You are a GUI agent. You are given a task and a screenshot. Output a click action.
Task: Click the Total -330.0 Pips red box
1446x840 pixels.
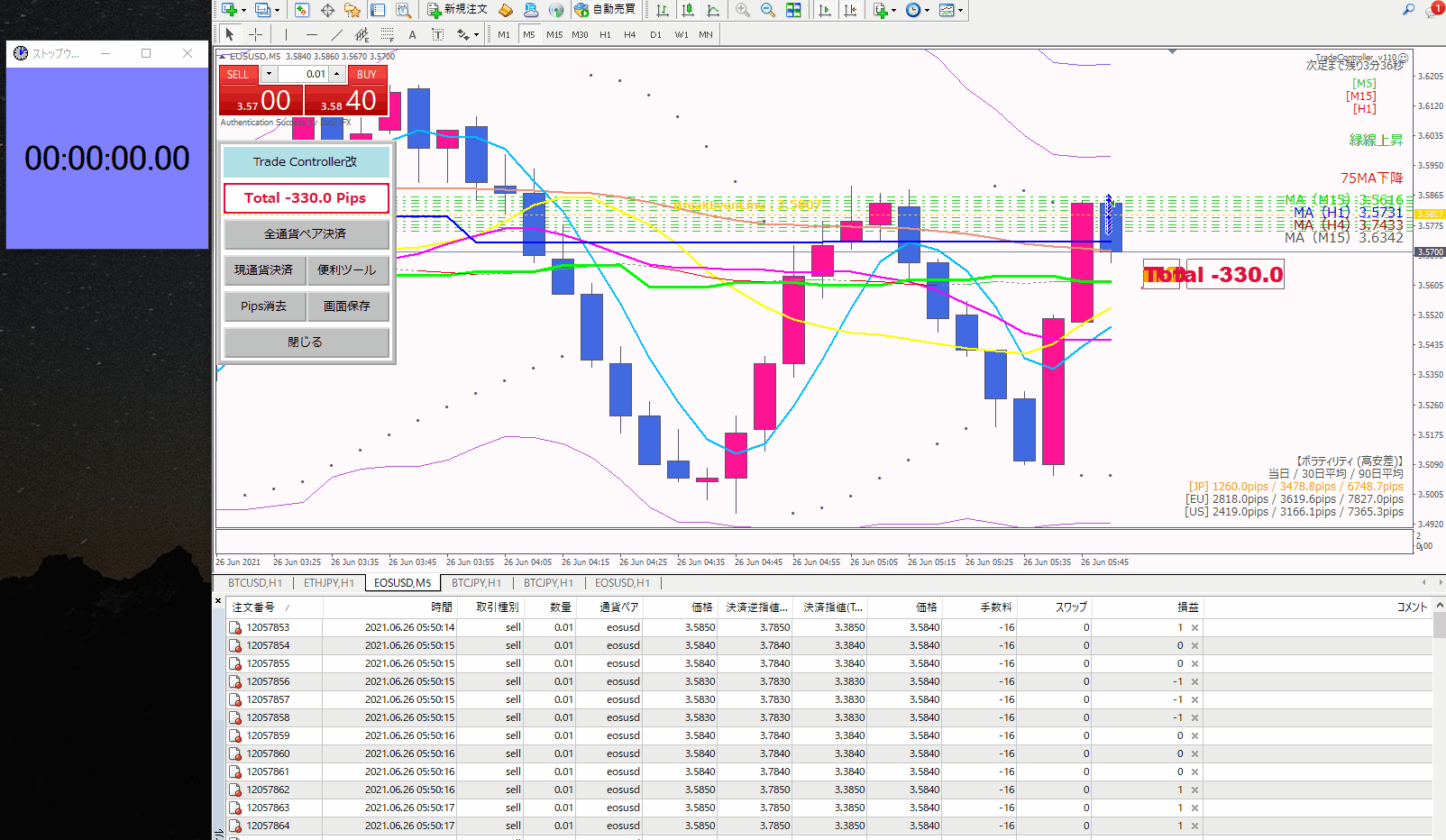pyautogui.click(x=306, y=198)
